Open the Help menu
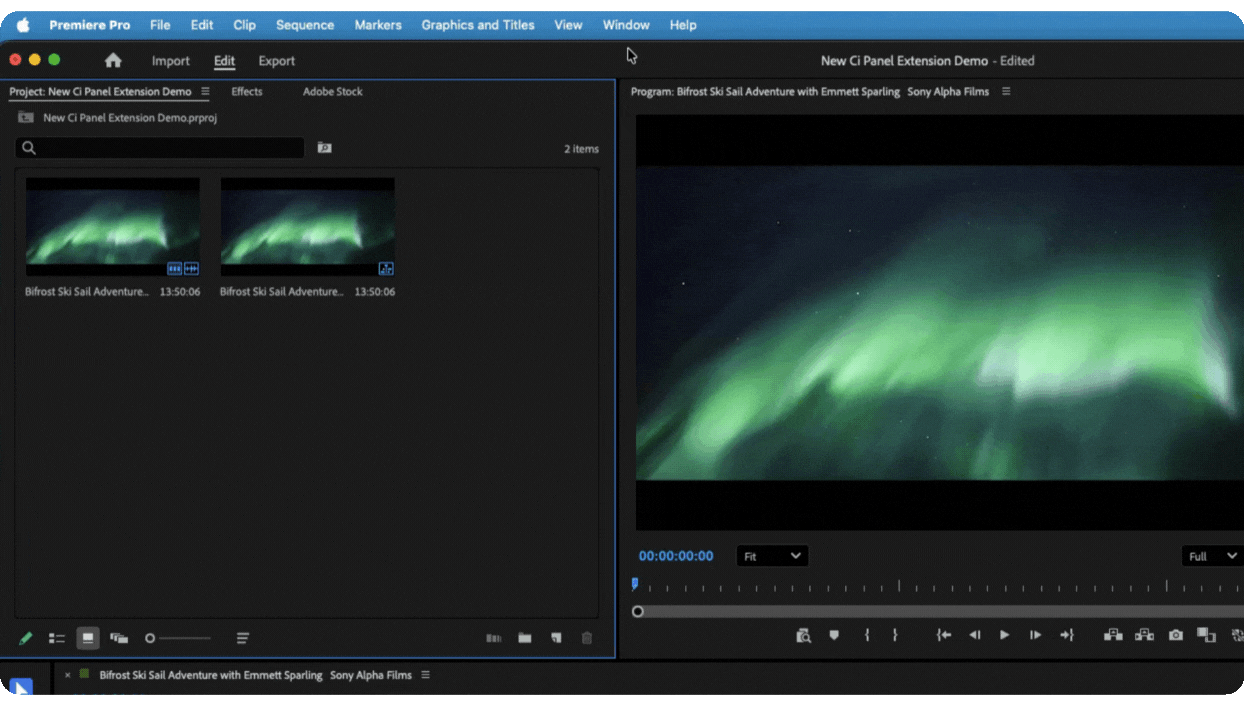 pos(683,25)
